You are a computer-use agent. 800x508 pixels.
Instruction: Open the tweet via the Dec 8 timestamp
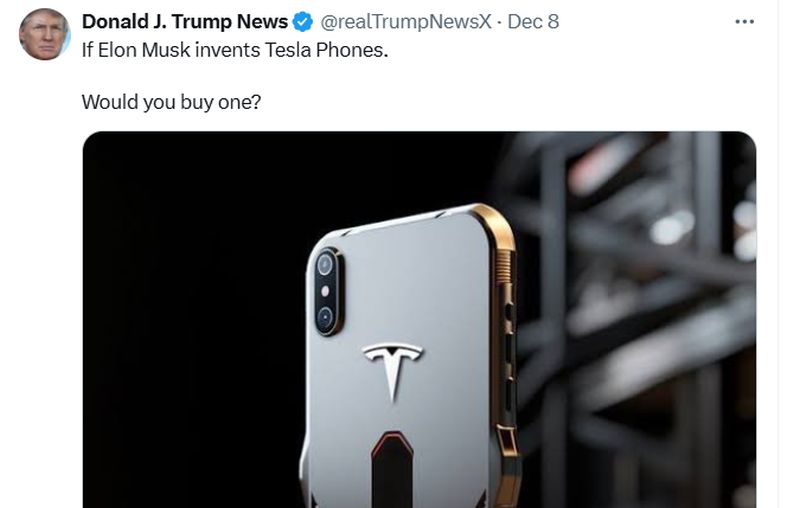tap(533, 22)
